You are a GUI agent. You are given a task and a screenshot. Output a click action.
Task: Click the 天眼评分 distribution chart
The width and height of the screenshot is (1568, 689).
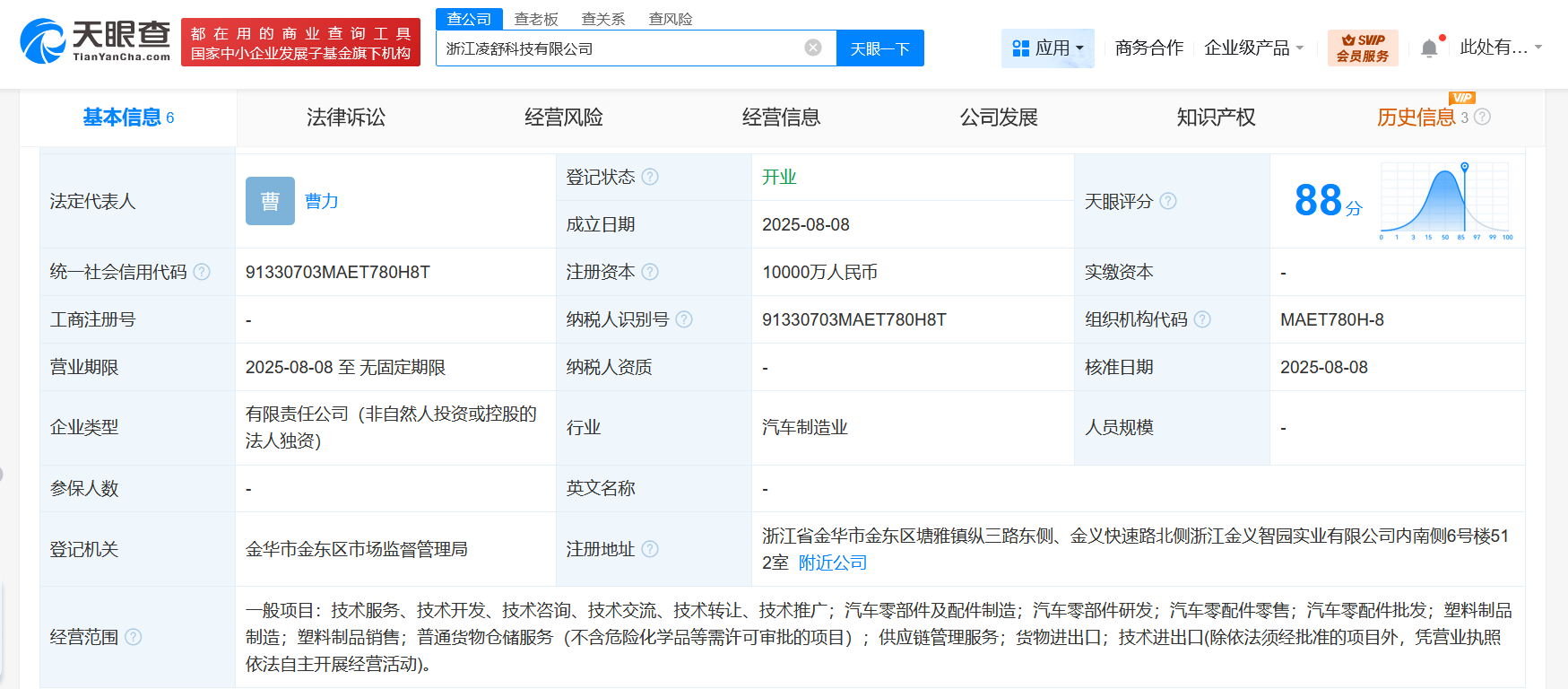1446,200
